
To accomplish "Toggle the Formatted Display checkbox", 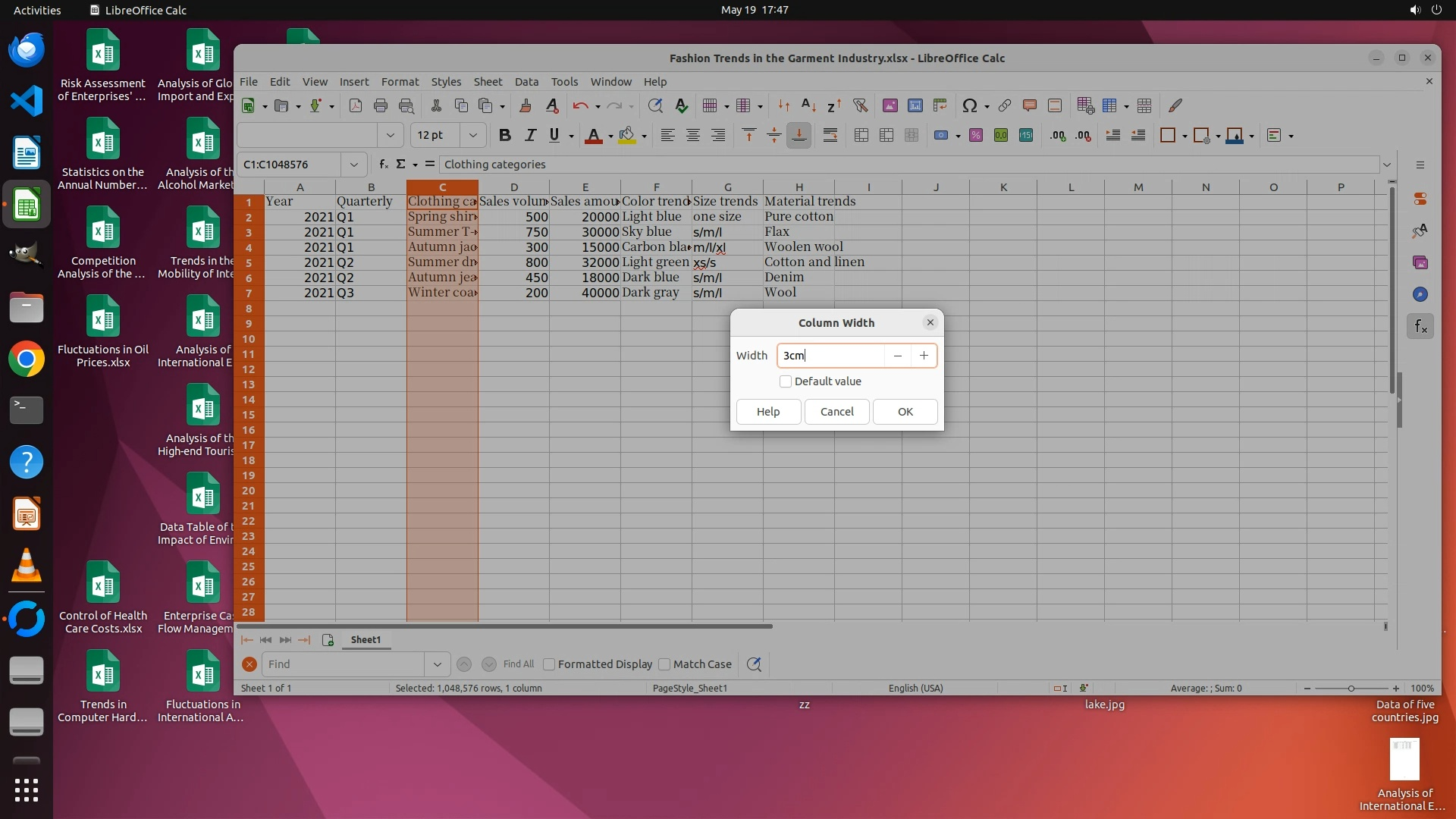I will tap(550, 664).
